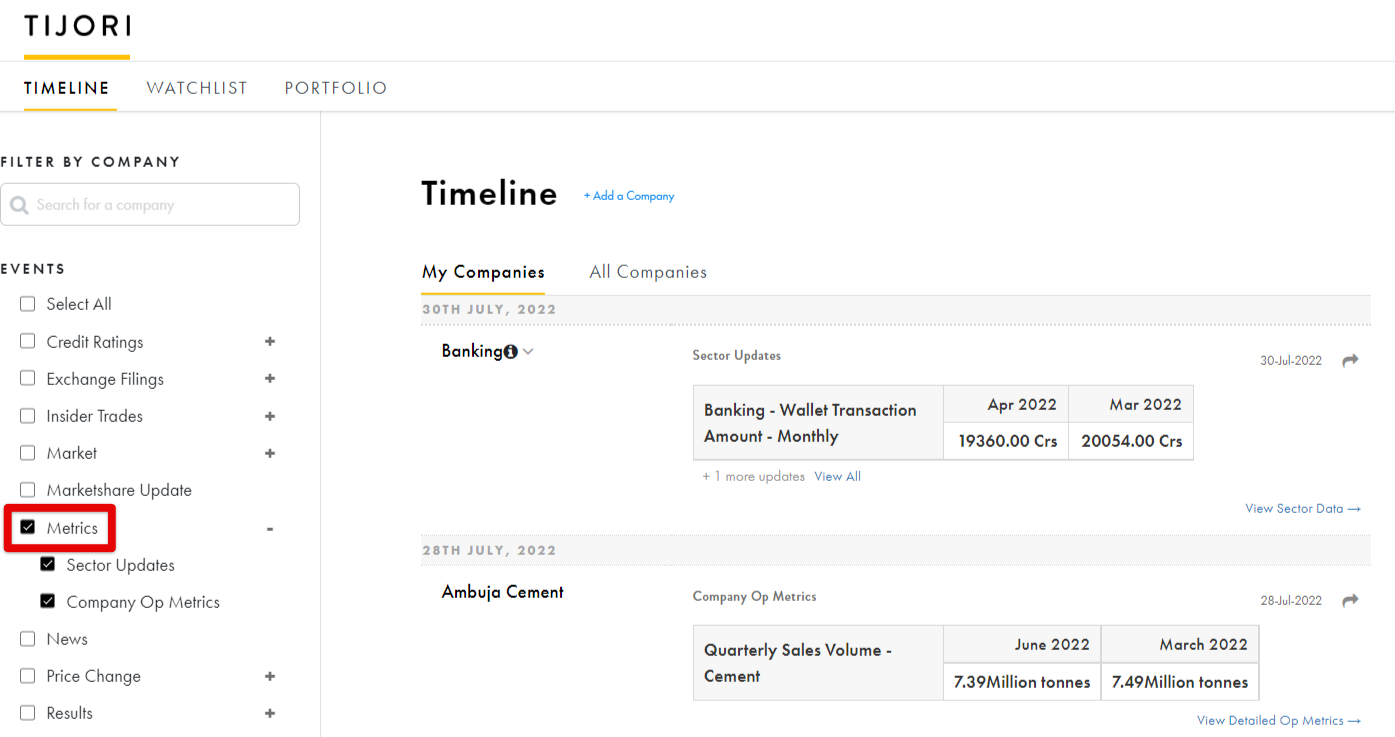The image size is (1395, 737).
Task: Expand Price Change sub-options
Action: tap(270, 676)
